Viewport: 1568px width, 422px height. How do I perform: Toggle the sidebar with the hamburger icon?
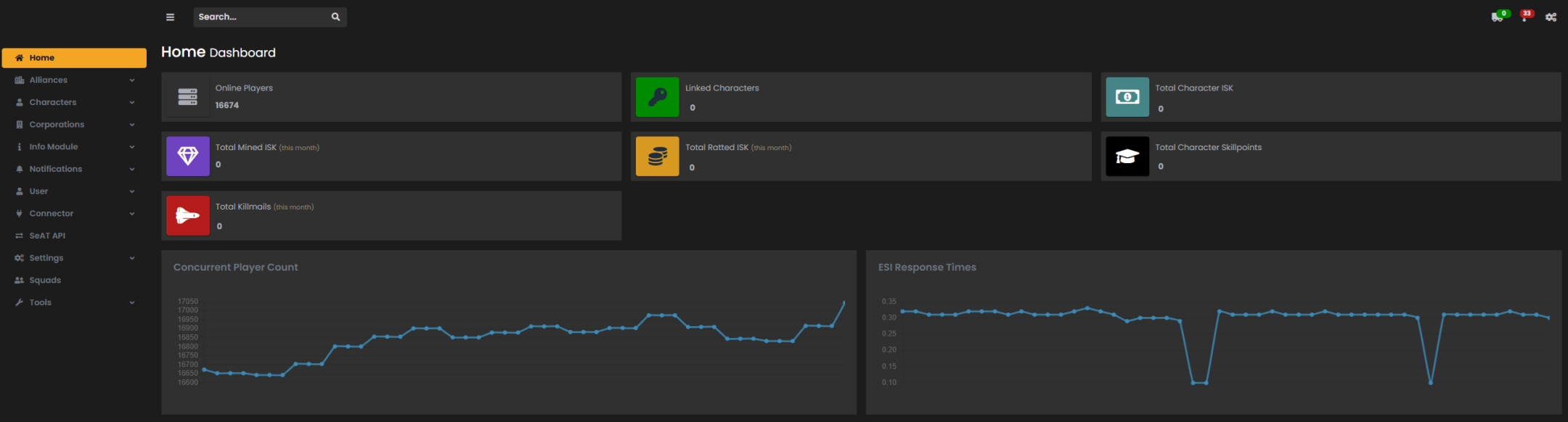click(170, 17)
